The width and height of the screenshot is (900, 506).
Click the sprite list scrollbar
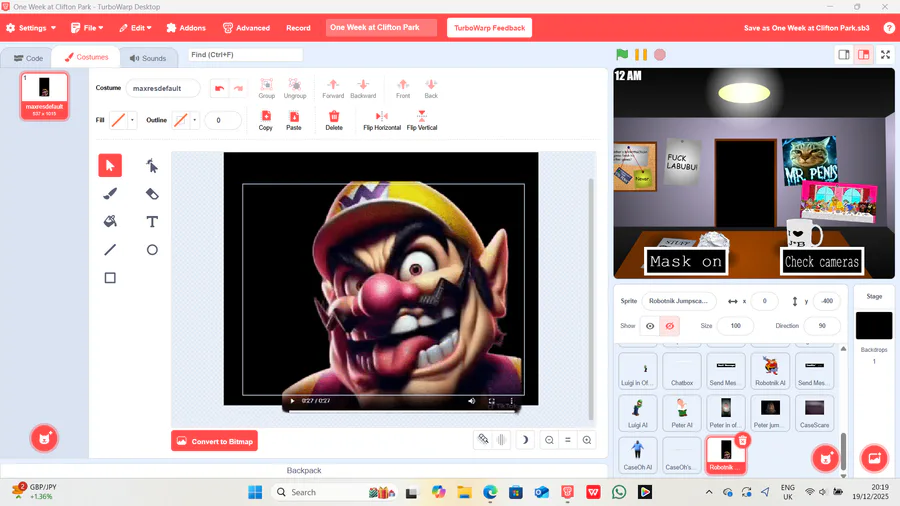(x=843, y=449)
